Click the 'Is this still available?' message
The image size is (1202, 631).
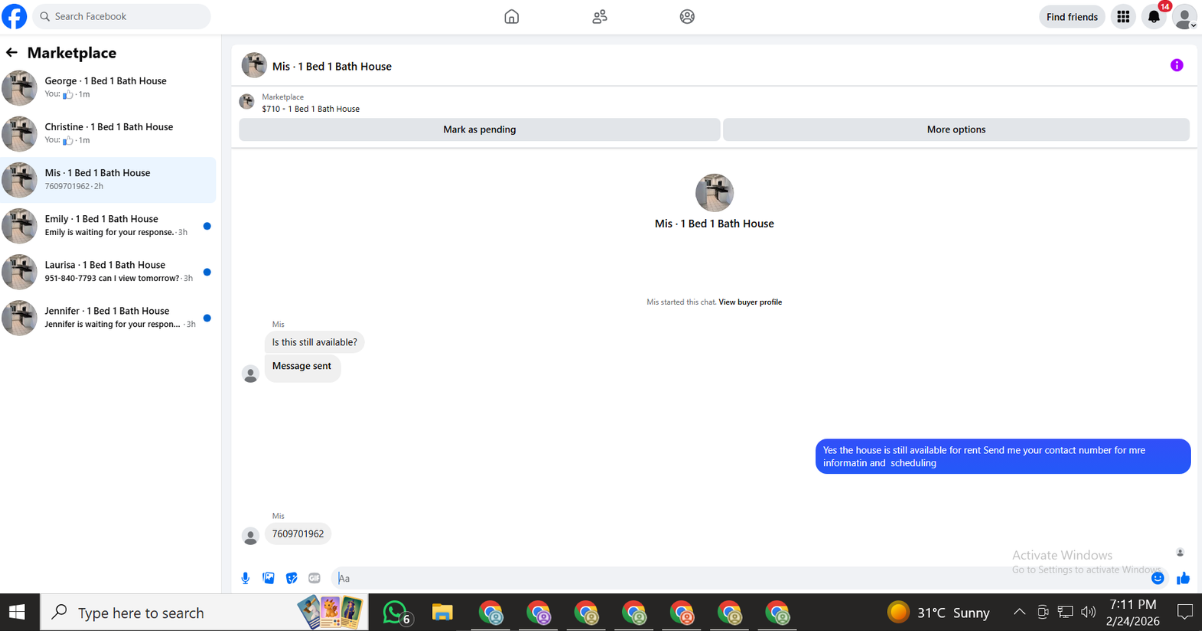(x=314, y=342)
